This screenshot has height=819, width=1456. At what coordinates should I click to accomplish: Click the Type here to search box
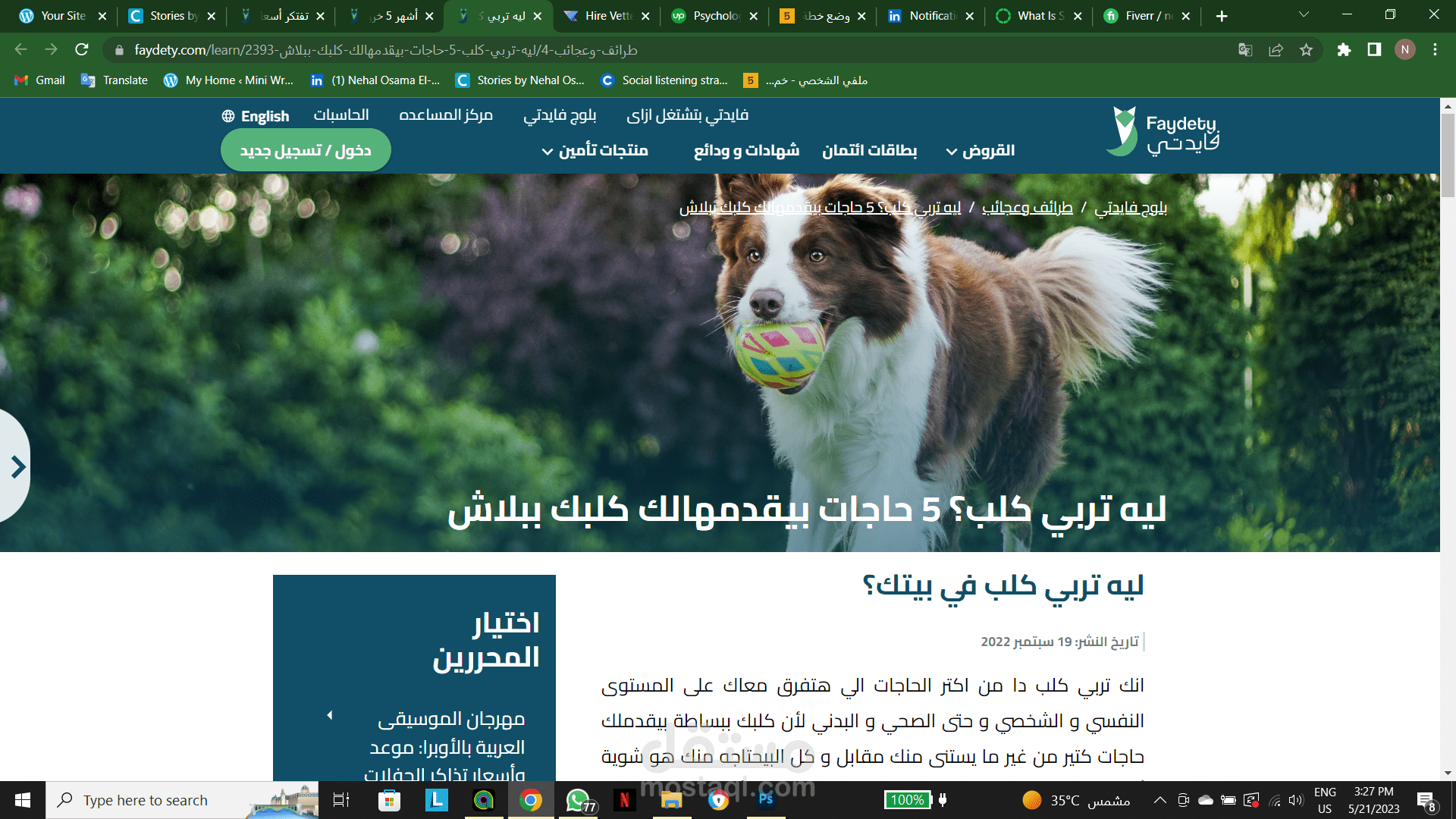tap(182, 800)
